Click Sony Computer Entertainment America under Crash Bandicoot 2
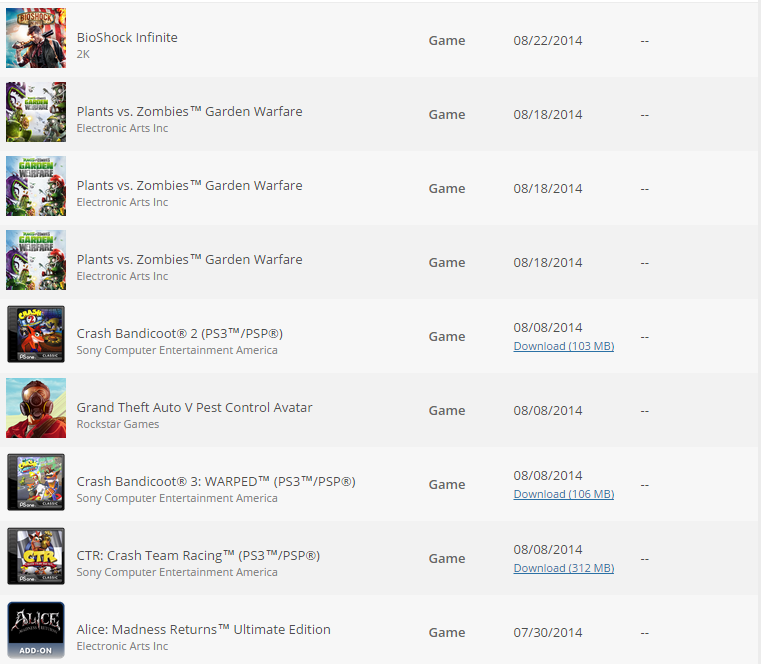This screenshot has height=664, width=761. click(x=177, y=350)
